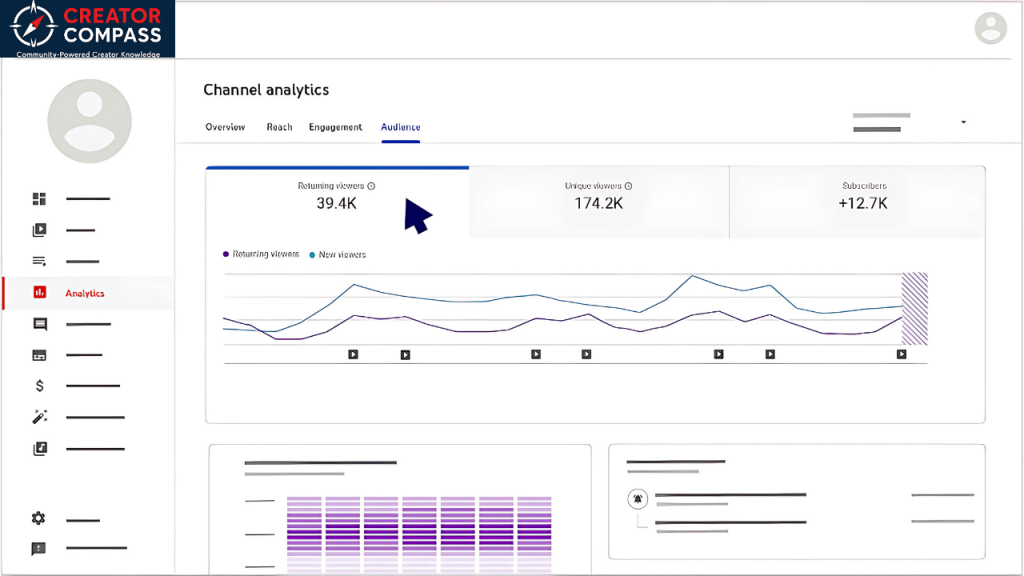Open the Playlists icon in sidebar
The height and width of the screenshot is (576, 1024).
[39, 261]
